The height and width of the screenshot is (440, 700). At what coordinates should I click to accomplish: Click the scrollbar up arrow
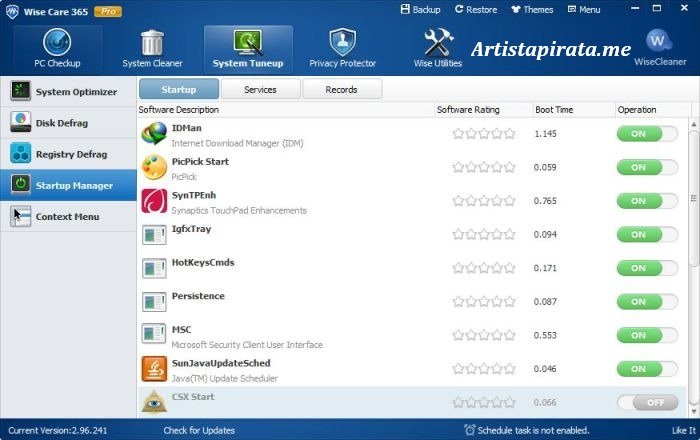pos(693,124)
